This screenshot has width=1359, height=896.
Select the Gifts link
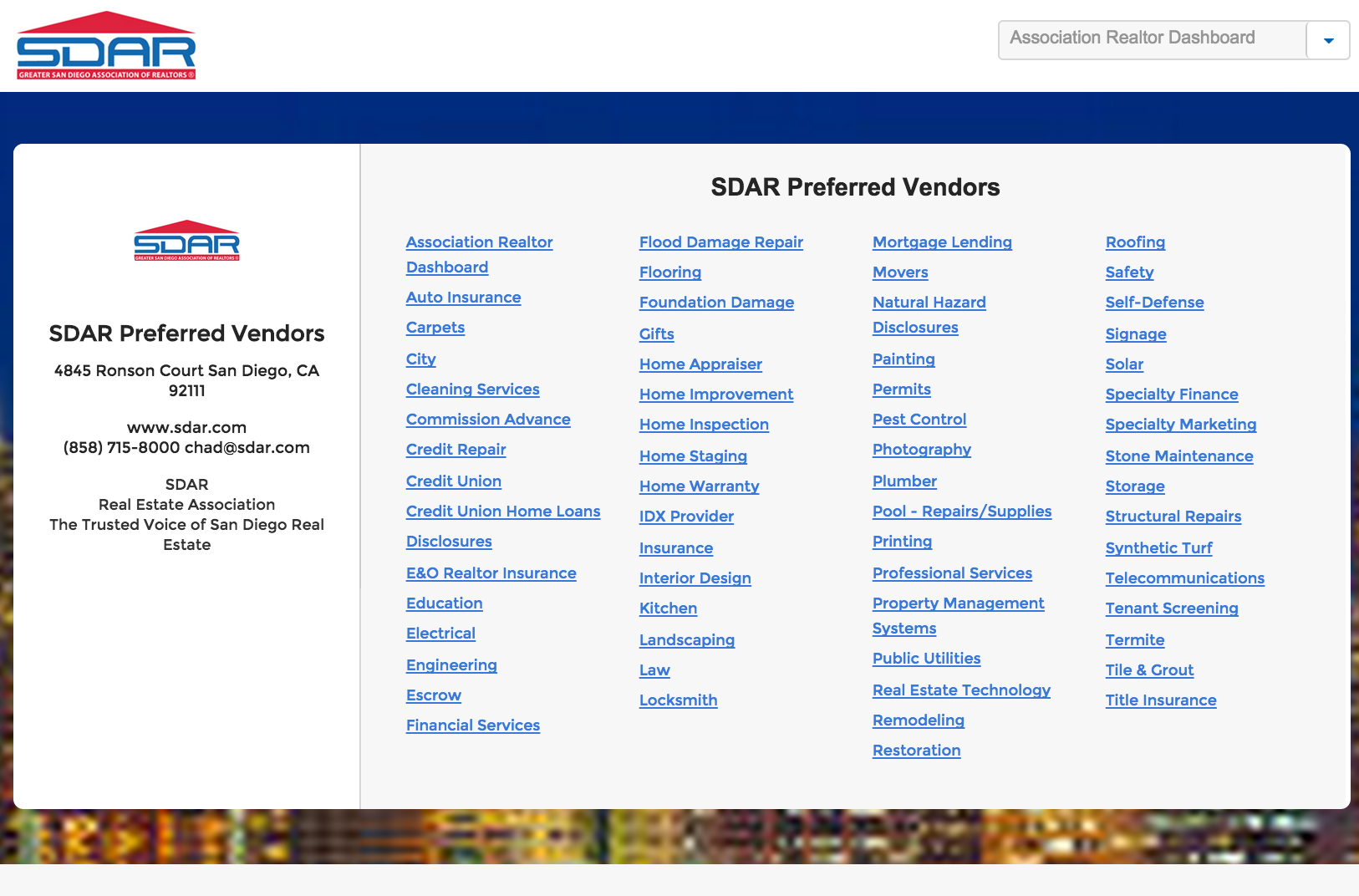(656, 334)
